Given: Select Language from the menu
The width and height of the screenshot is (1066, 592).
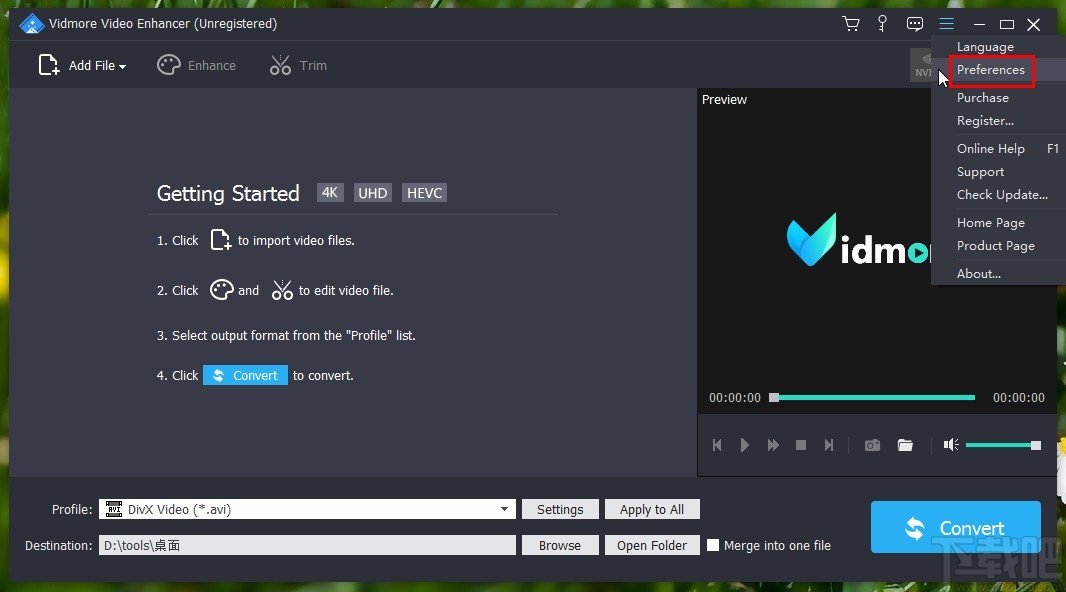Looking at the screenshot, I should [985, 47].
